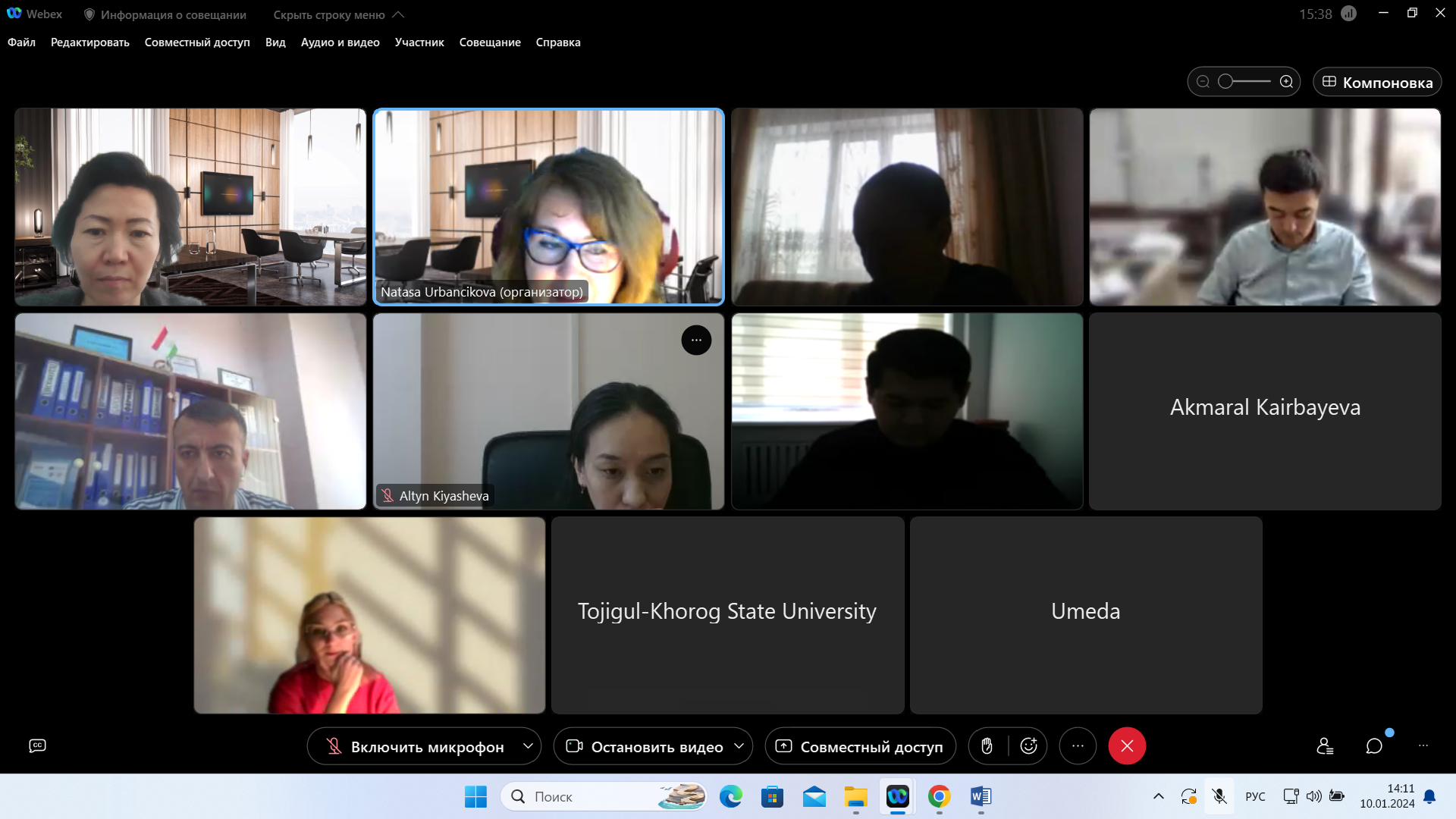Viewport: 1456px width, 819px height.
Task: Select Akmaral Kairbayeva's tile
Action: (x=1265, y=411)
